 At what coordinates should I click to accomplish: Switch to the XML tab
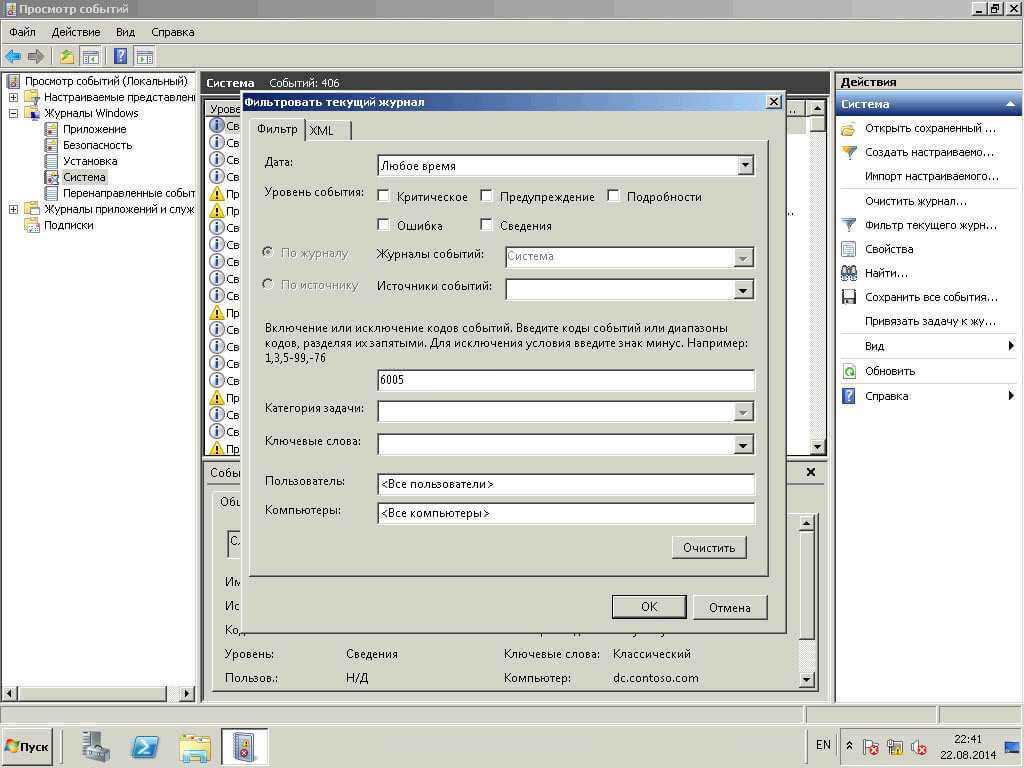click(322, 131)
